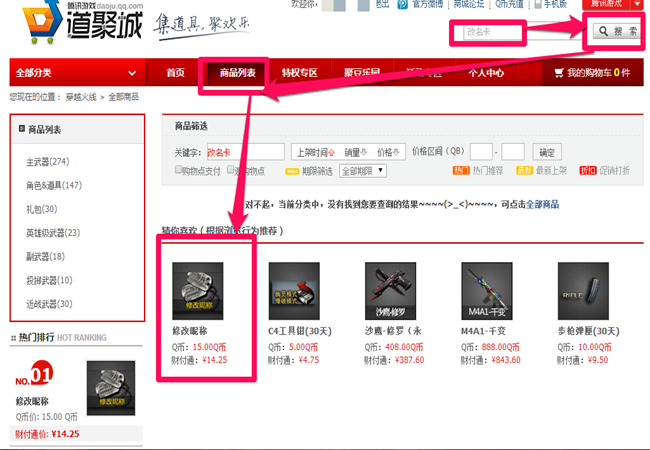Open C4工具钳(30天) product title
Image resolution: width=650 pixels, height=450 pixels.
click(x=300, y=331)
